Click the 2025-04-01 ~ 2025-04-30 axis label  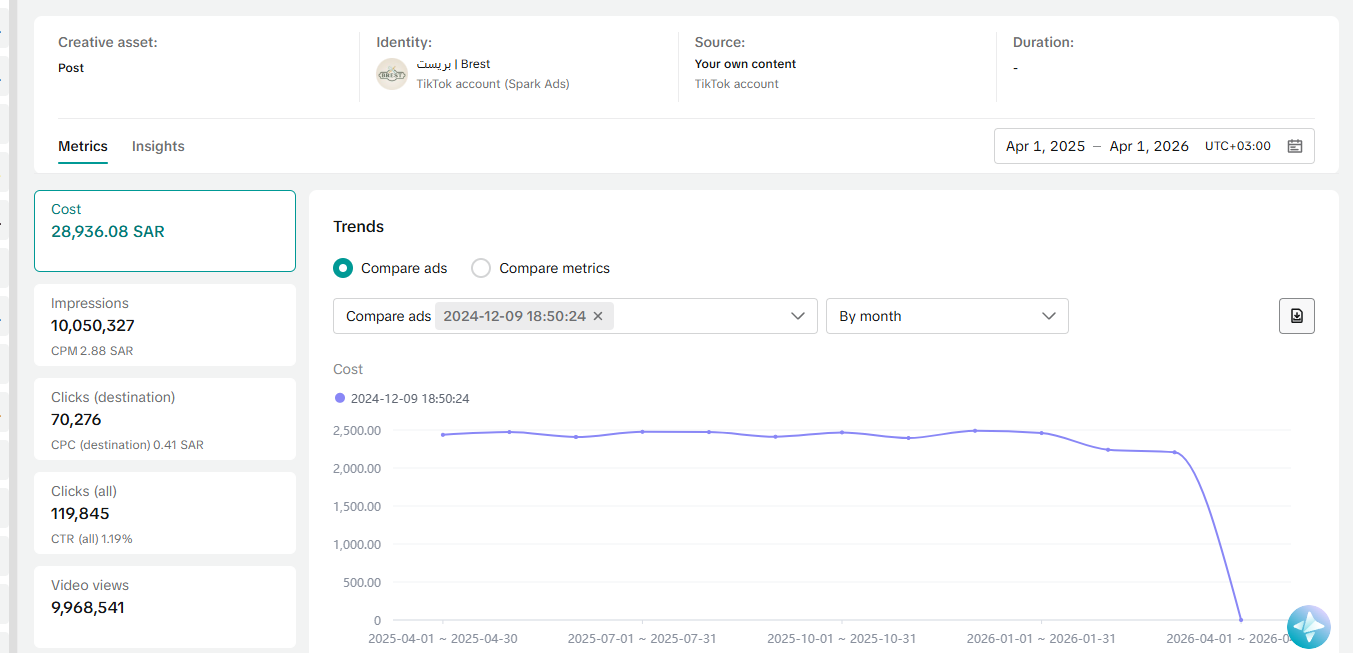click(x=443, y=638)
